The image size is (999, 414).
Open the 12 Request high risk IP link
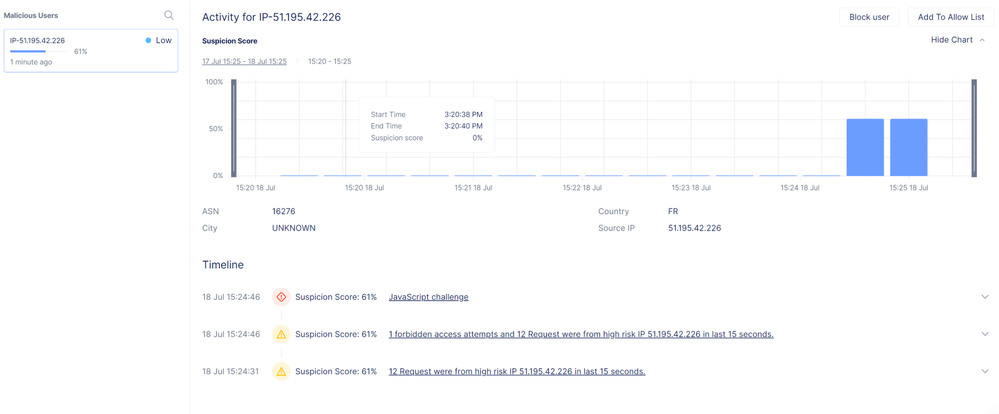(x=516, y=371)
